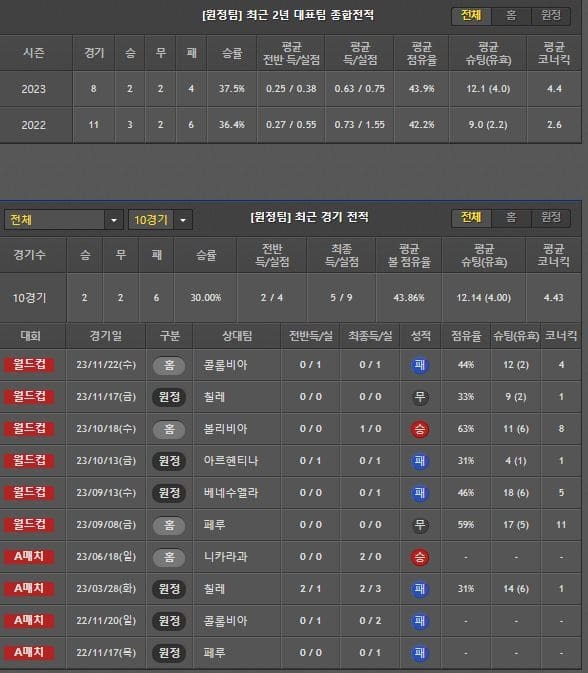Select 전체 tab in 최근 경기 전적 header

(471, 218)
